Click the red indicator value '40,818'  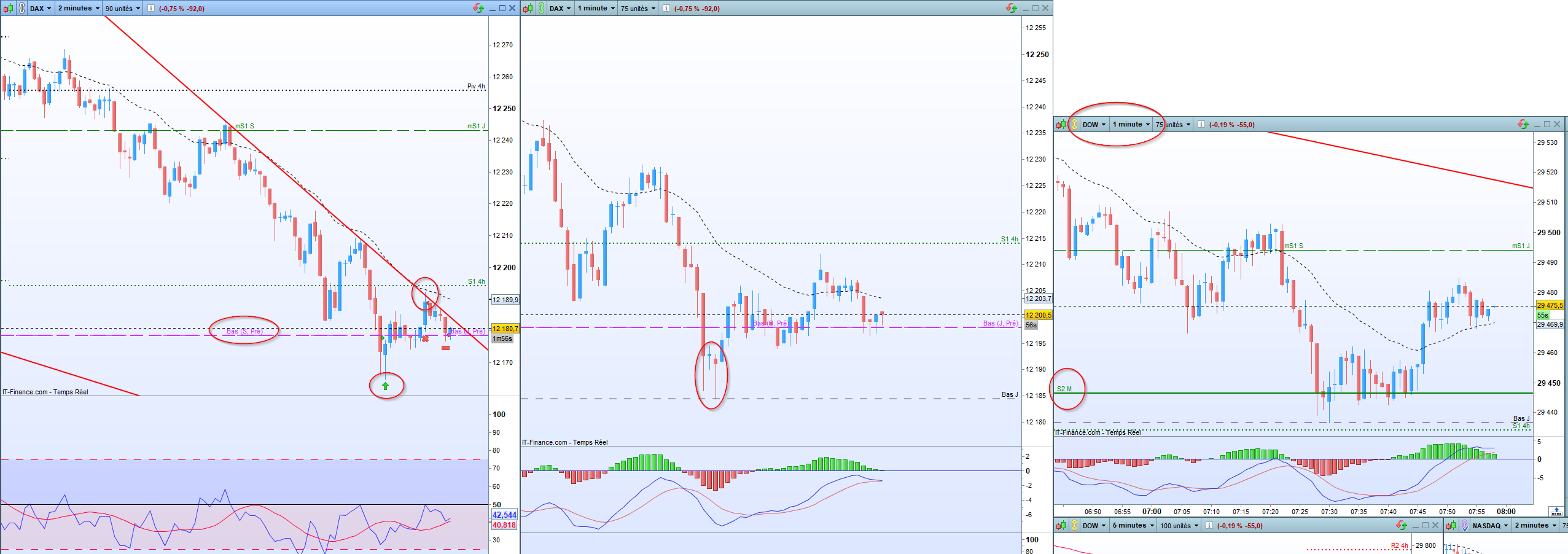tap(504, 525)
